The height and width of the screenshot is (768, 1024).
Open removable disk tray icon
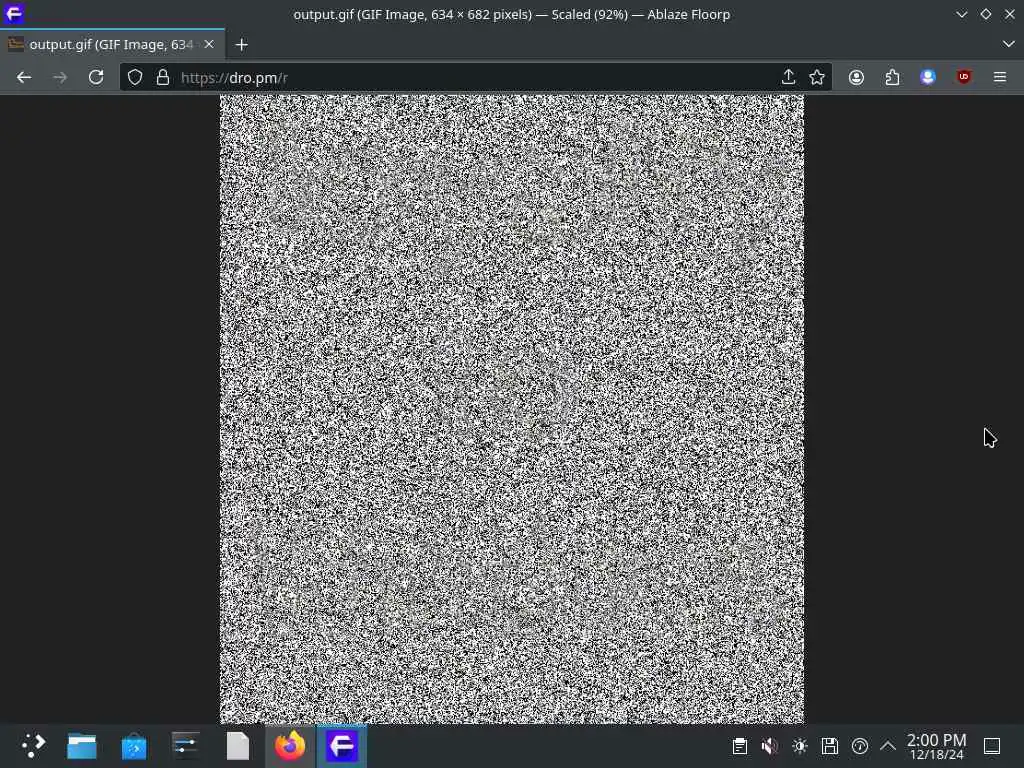(x=830, y=746)
